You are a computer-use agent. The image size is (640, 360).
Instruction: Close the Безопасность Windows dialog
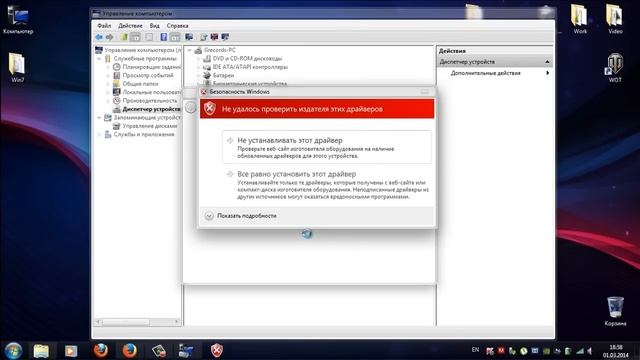(425, 92)
